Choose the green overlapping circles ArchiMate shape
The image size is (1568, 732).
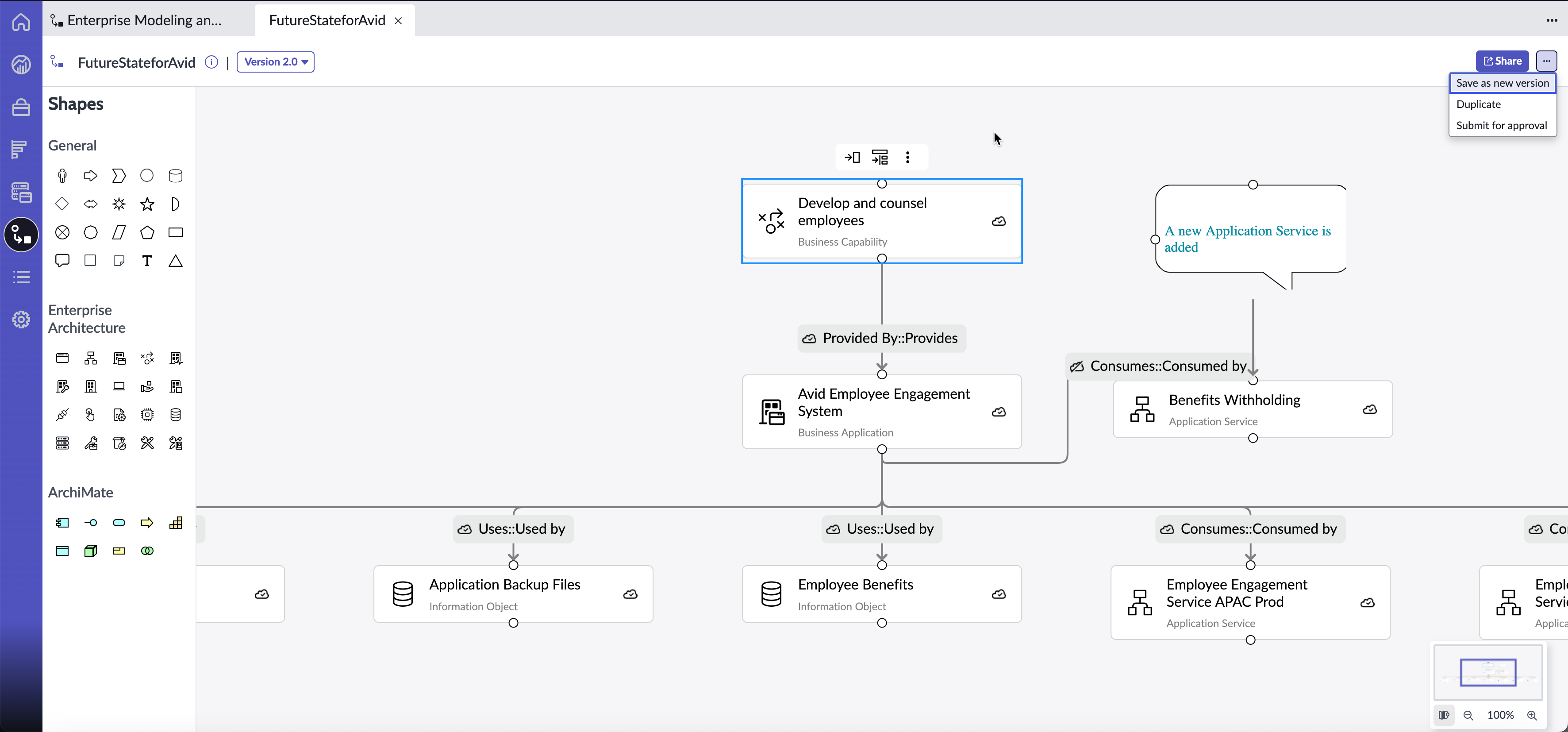click(147, 551)
